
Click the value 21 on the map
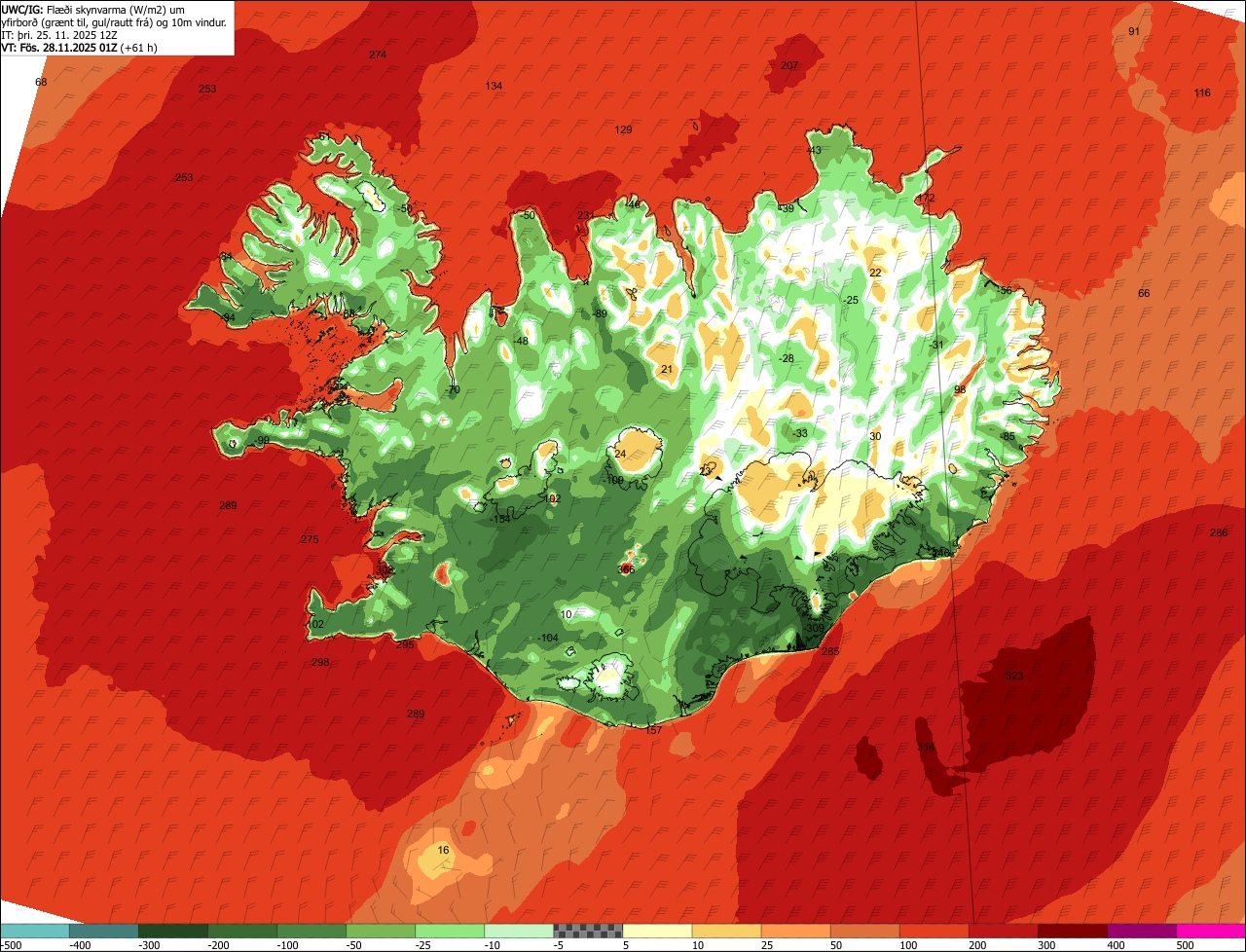667,369
